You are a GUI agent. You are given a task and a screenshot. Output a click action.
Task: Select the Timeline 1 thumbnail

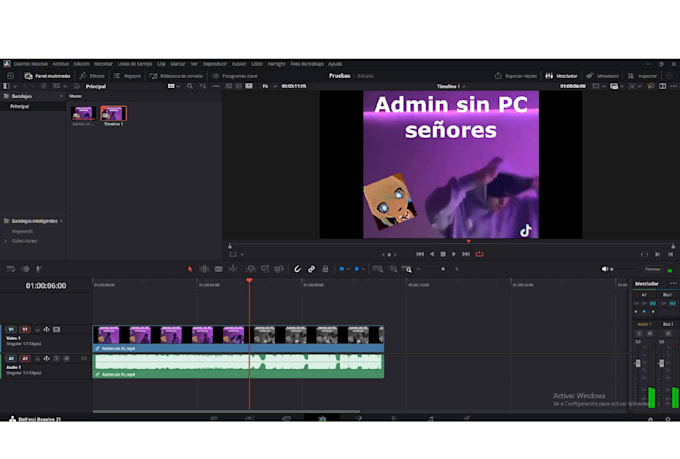pos(114,114)
